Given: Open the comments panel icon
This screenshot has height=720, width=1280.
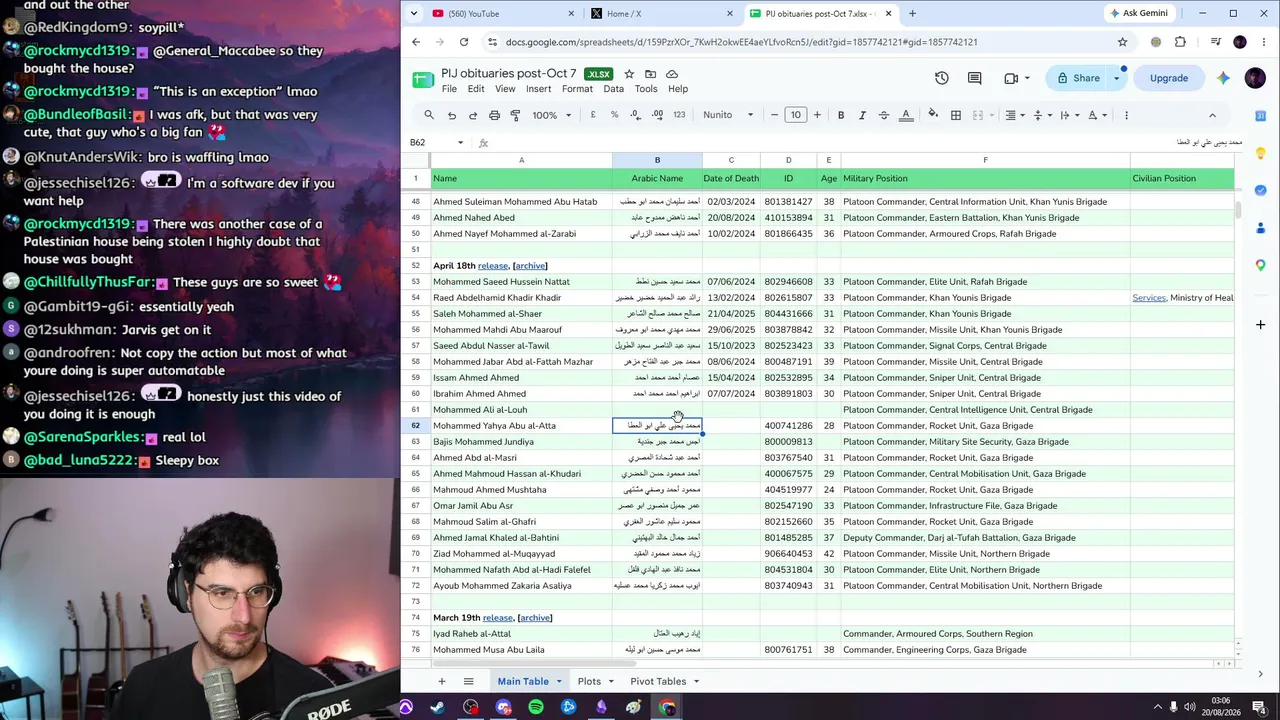Looking at the screenshot, I should tap(975, 78).
